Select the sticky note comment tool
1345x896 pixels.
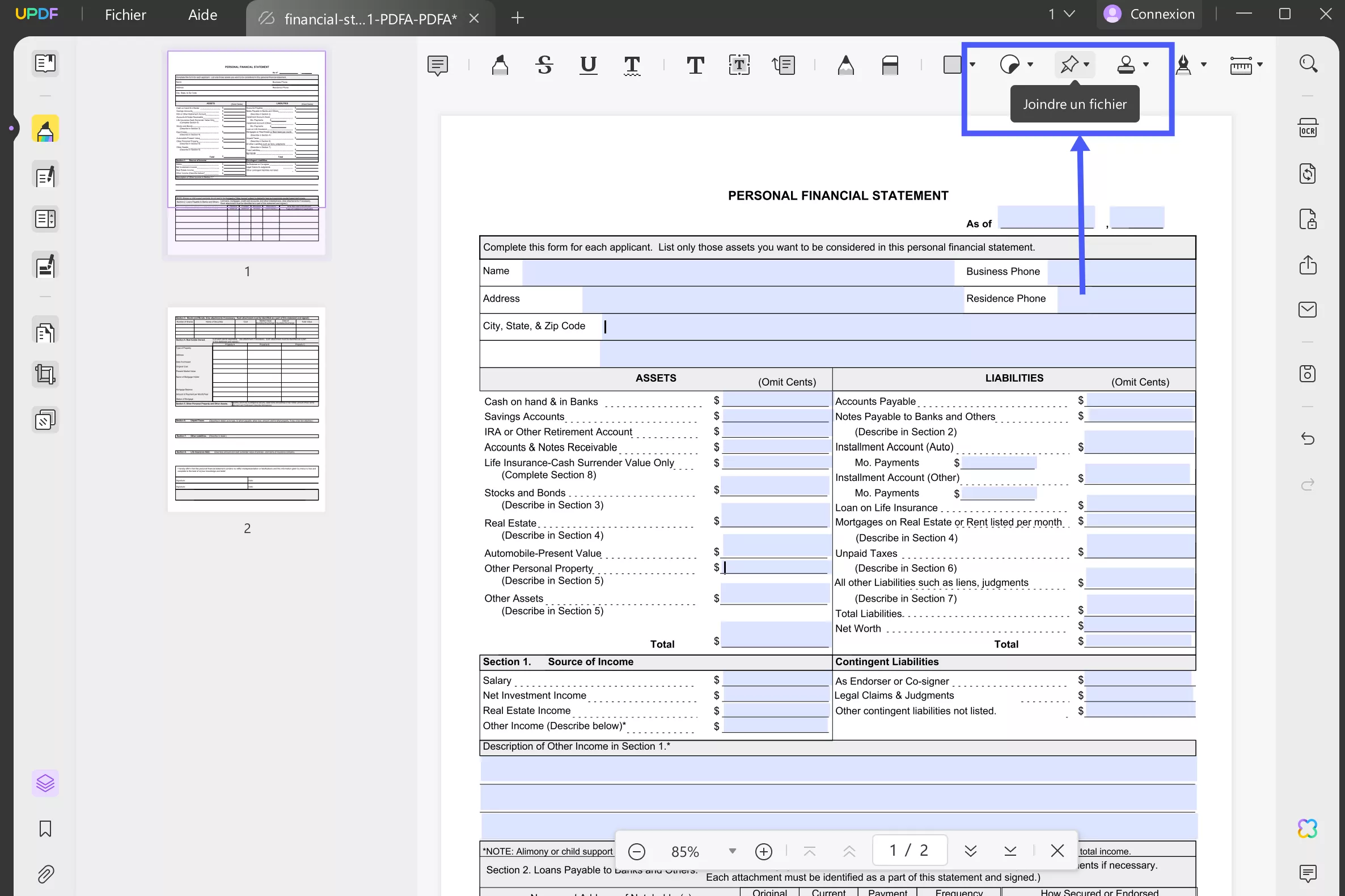pyautogui.click(x=437, y=65)
